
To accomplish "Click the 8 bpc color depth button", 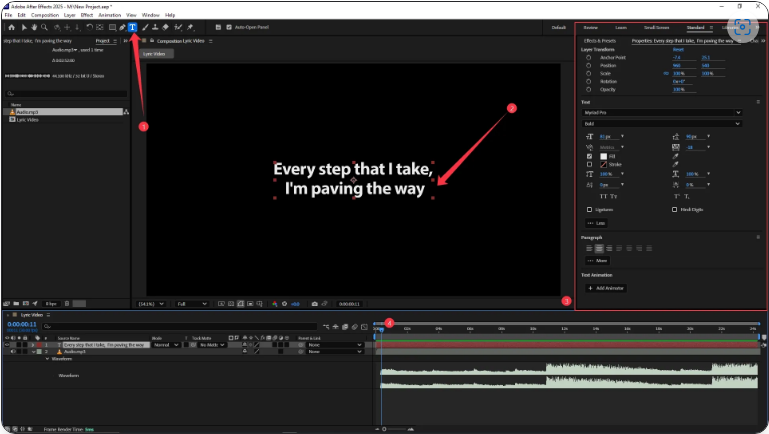I will 51,304.
